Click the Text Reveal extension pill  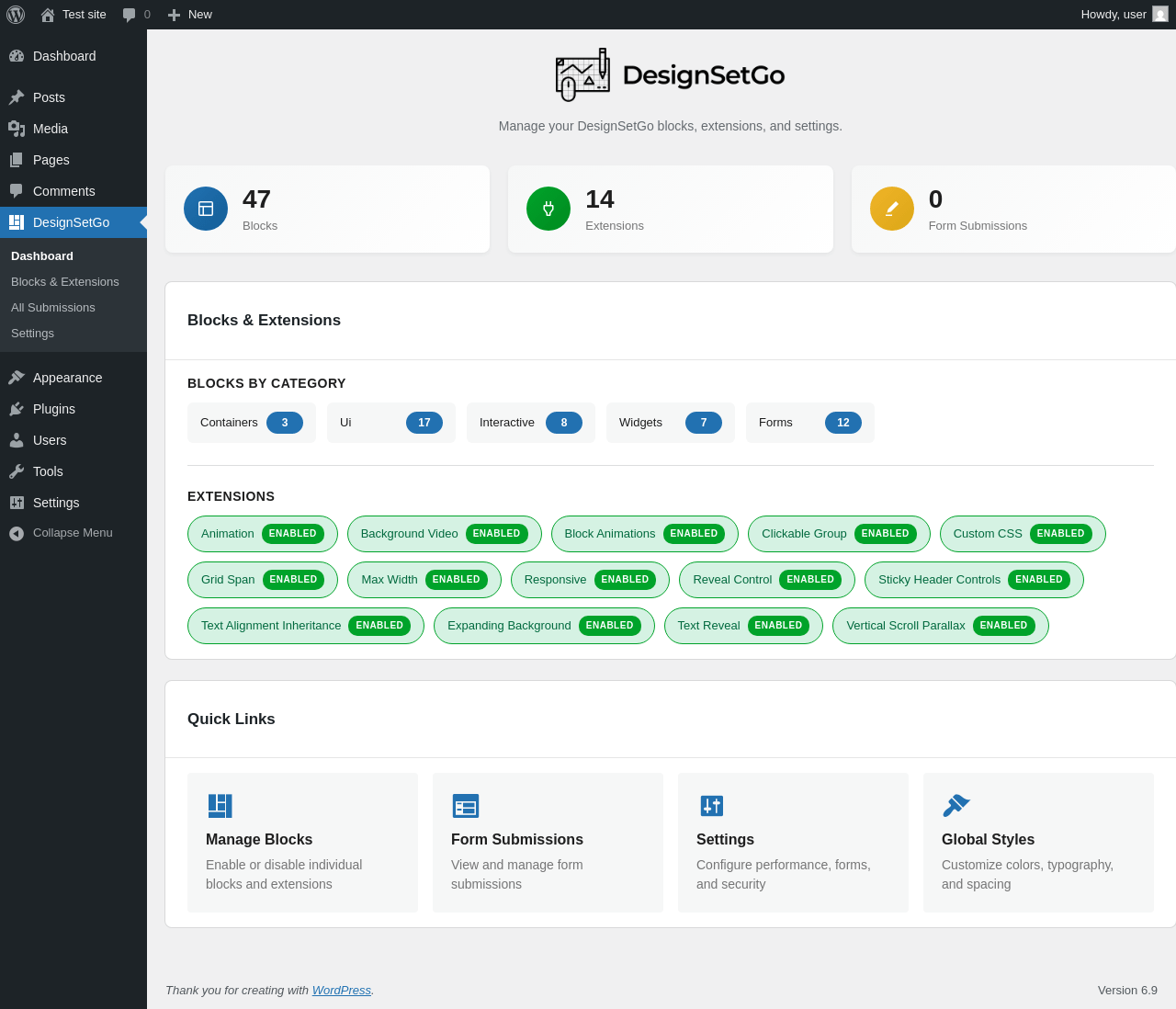coord(743,626)
